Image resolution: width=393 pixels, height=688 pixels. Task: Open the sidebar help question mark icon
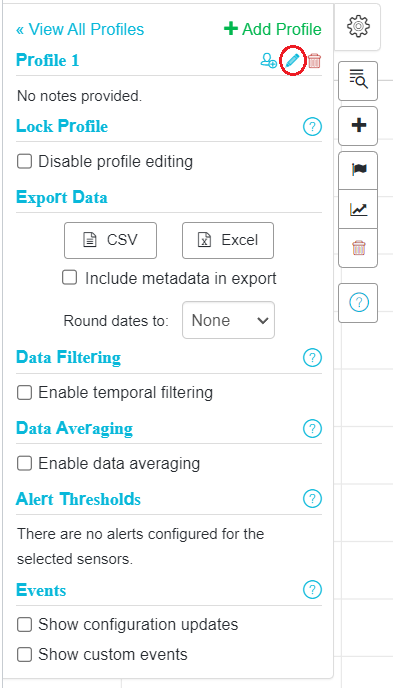358,303
